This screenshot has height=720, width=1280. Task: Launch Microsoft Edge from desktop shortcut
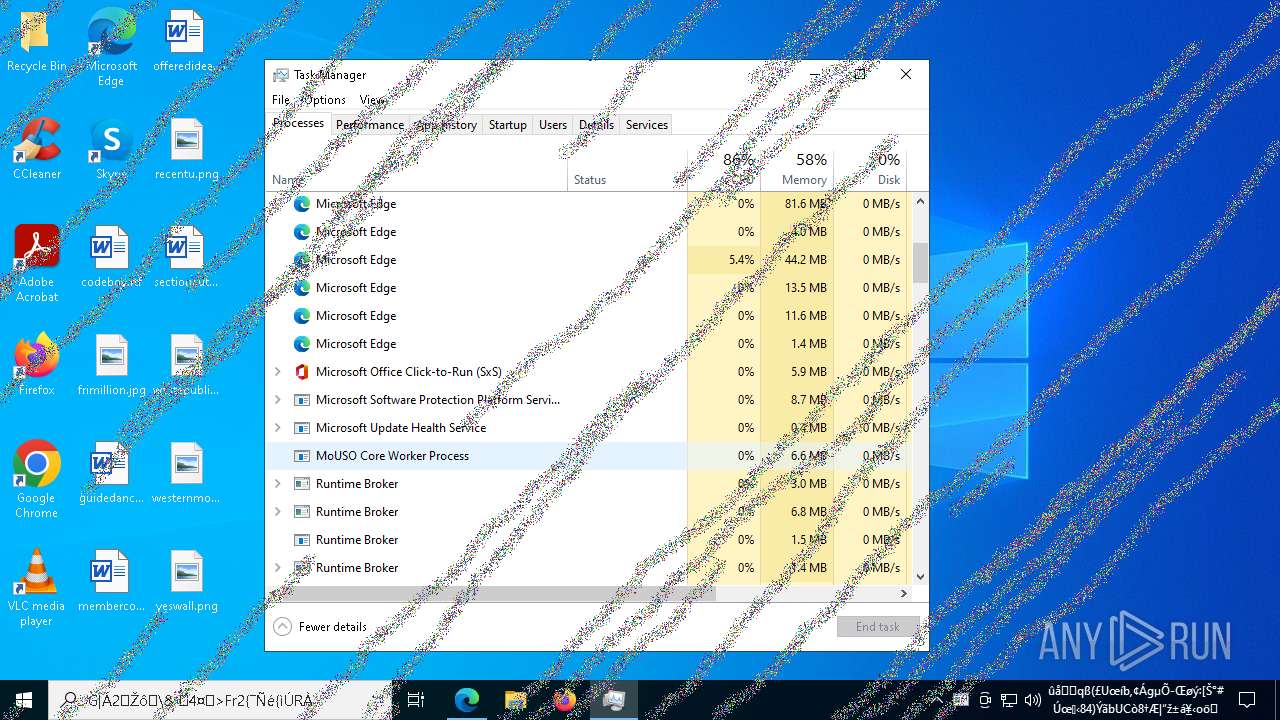pyautogui.click(x=111, y=48)
